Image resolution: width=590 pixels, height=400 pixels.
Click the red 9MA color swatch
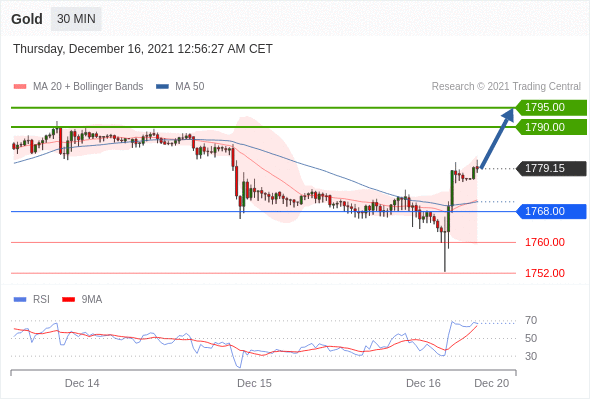68,300
